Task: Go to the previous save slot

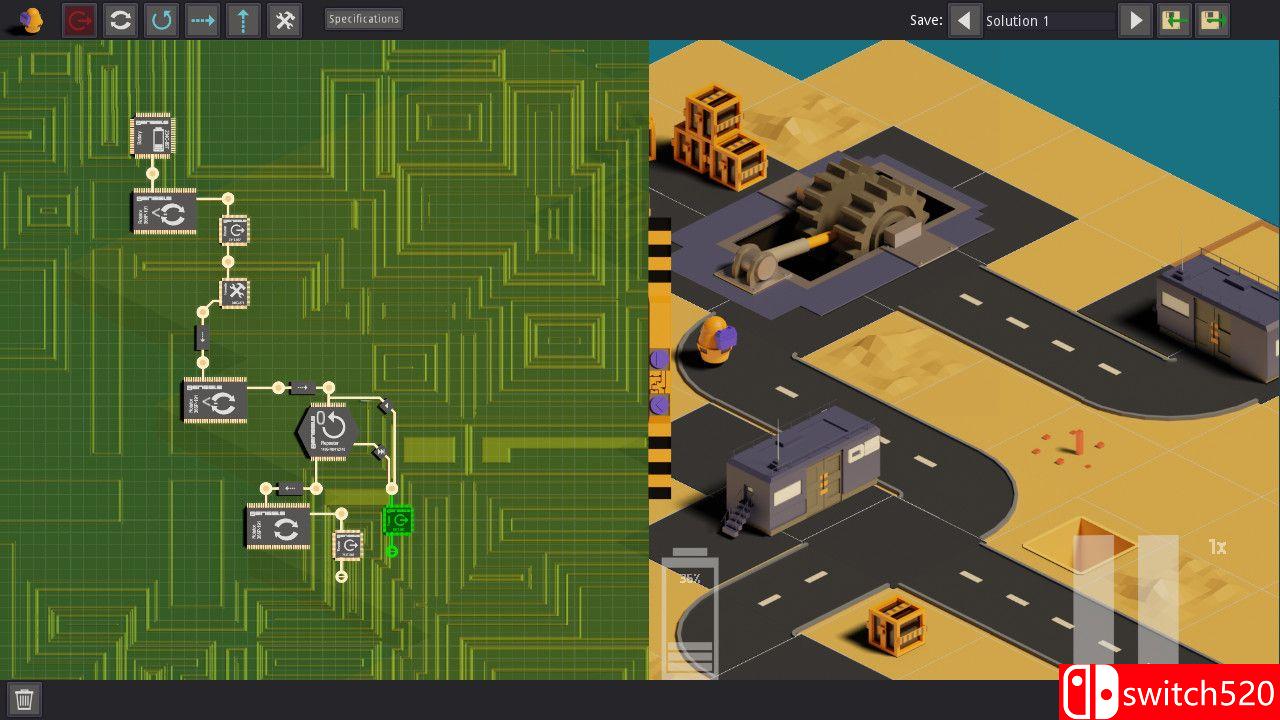Action: pyautogui.click(x=965, y=20)
